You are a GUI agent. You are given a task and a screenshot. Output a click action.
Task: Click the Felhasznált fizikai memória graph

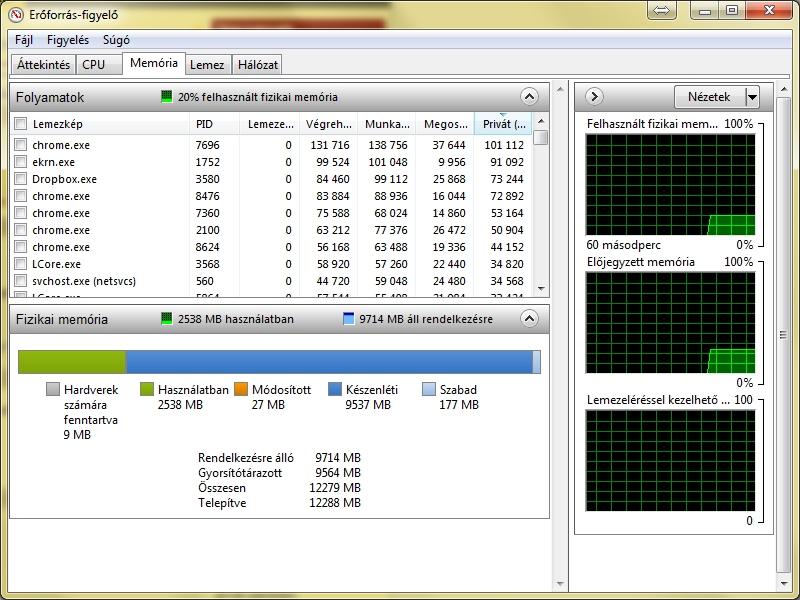click(670, 185)
